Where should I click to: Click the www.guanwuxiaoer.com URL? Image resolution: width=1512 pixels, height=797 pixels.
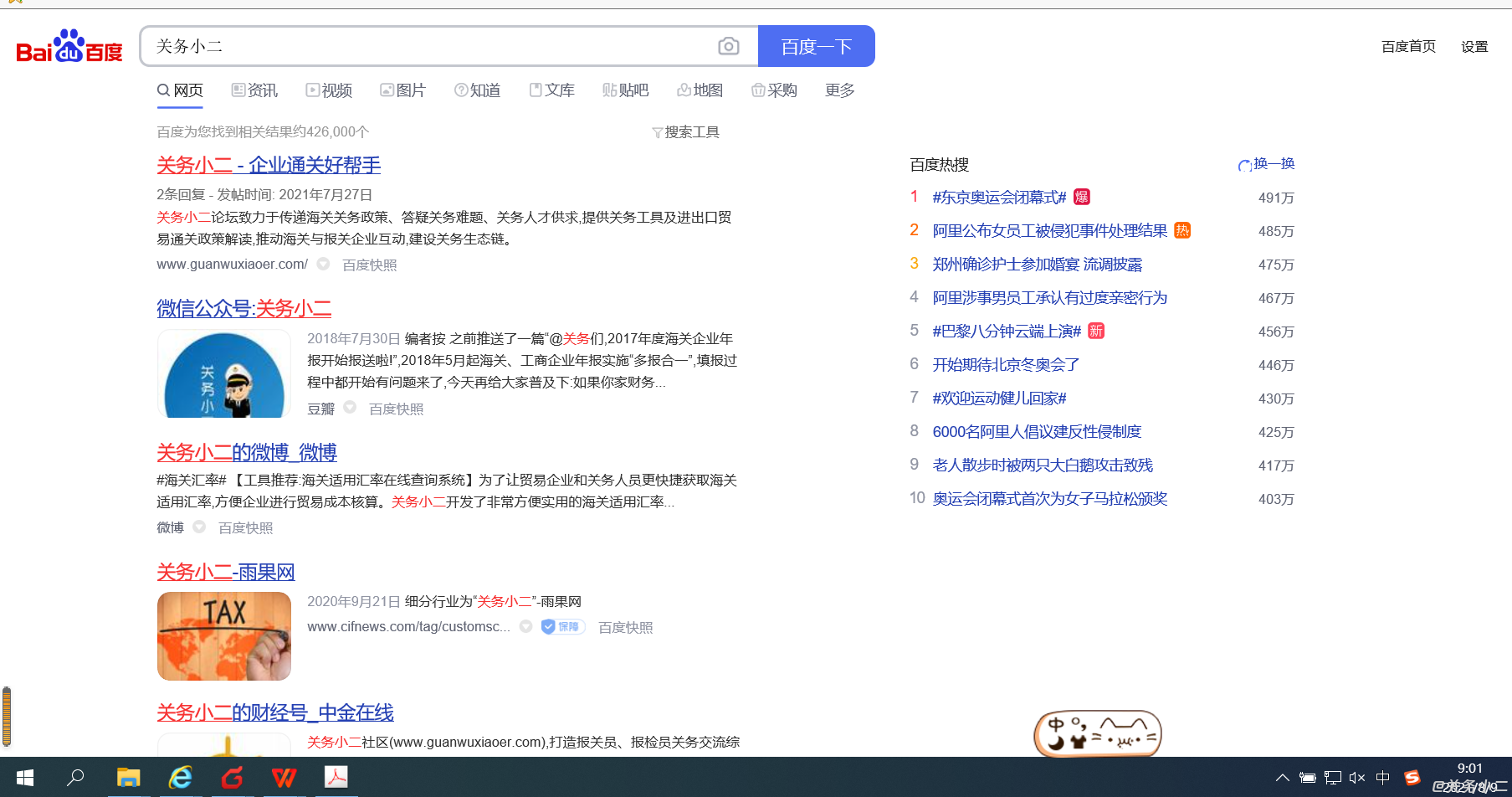coord(232,265)
